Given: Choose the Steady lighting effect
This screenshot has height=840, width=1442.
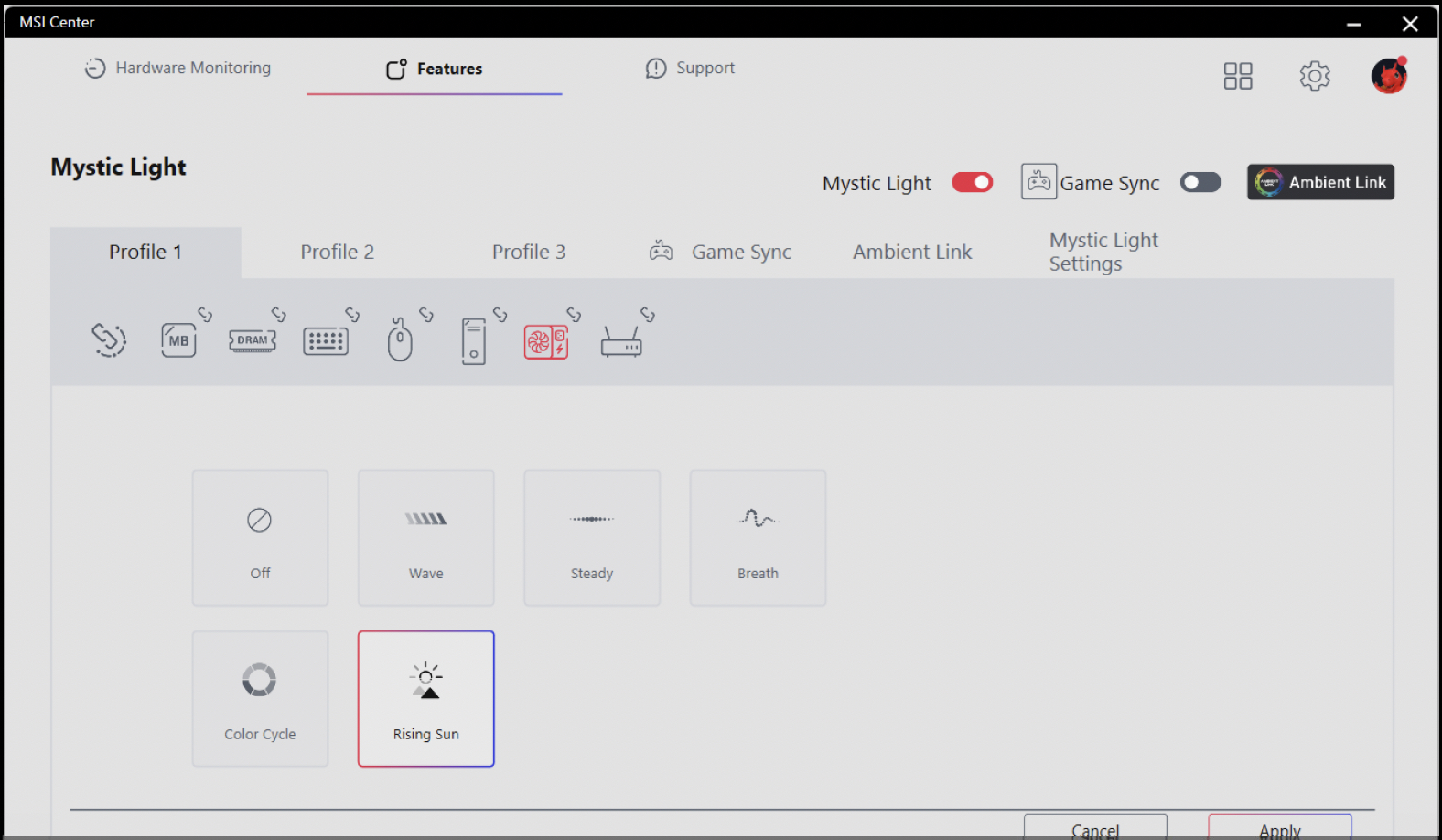Looking at the screenshot, I should click(592, 538).
